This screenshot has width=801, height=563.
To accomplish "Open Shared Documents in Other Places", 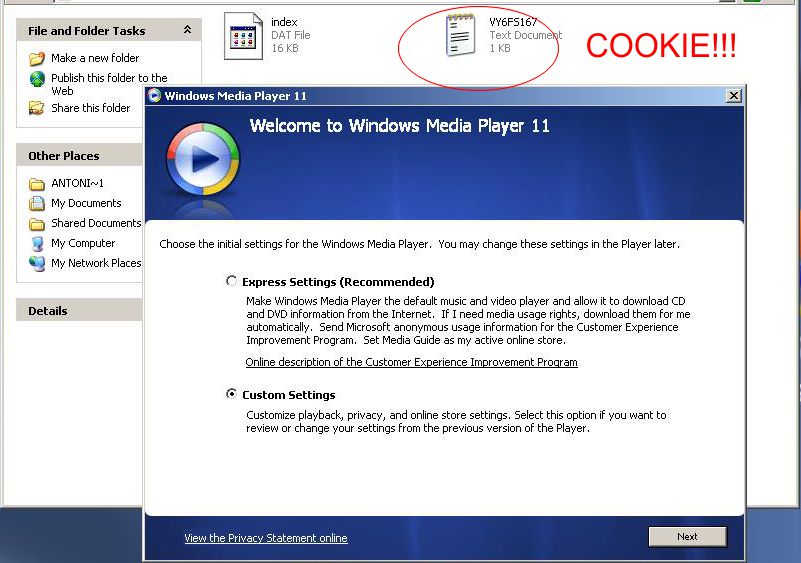I will tap(96, 223).
